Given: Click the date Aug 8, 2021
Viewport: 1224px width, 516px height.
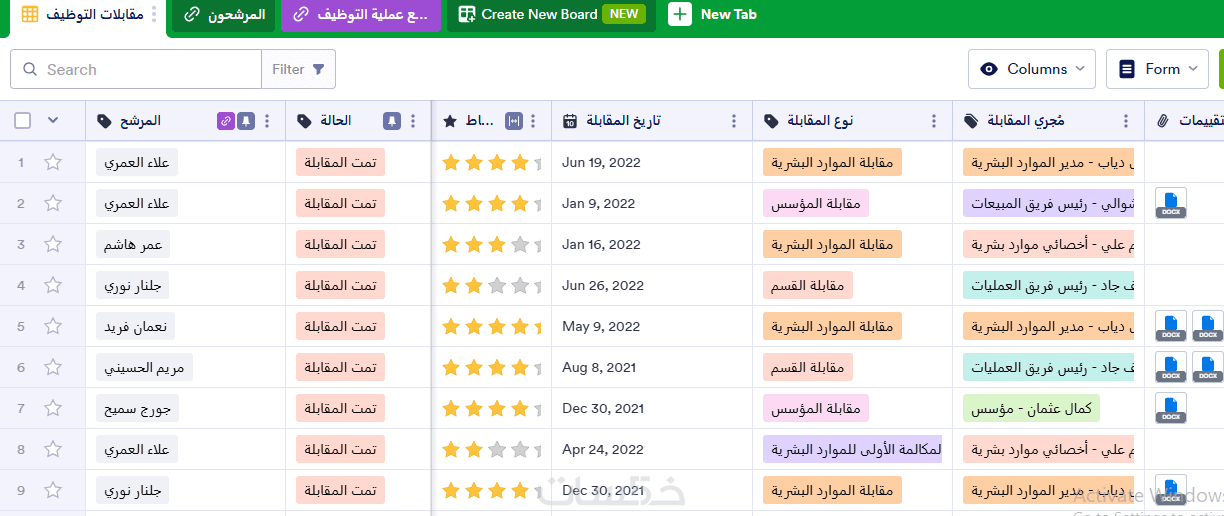Looking at the screenshot, I should pos(598,367).
